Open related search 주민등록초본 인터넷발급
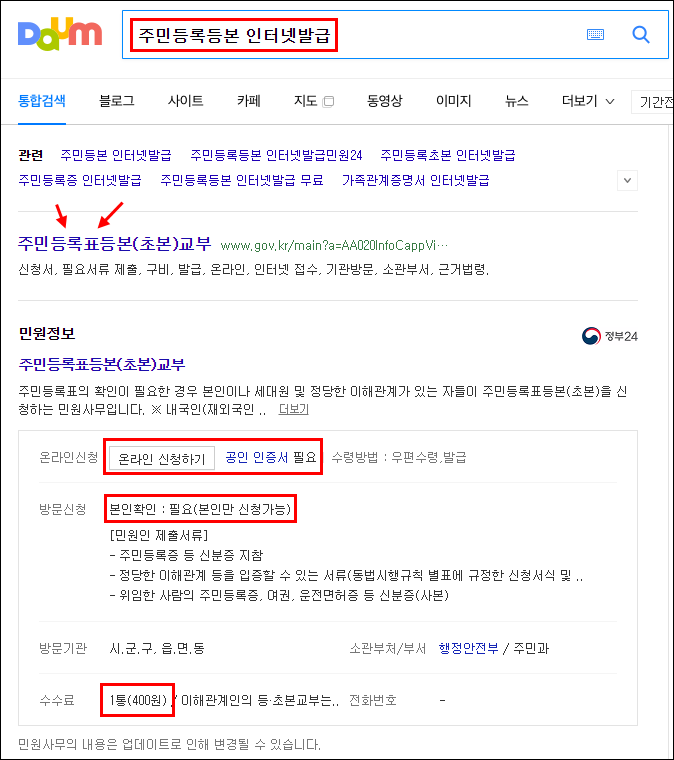 point(448,155)
